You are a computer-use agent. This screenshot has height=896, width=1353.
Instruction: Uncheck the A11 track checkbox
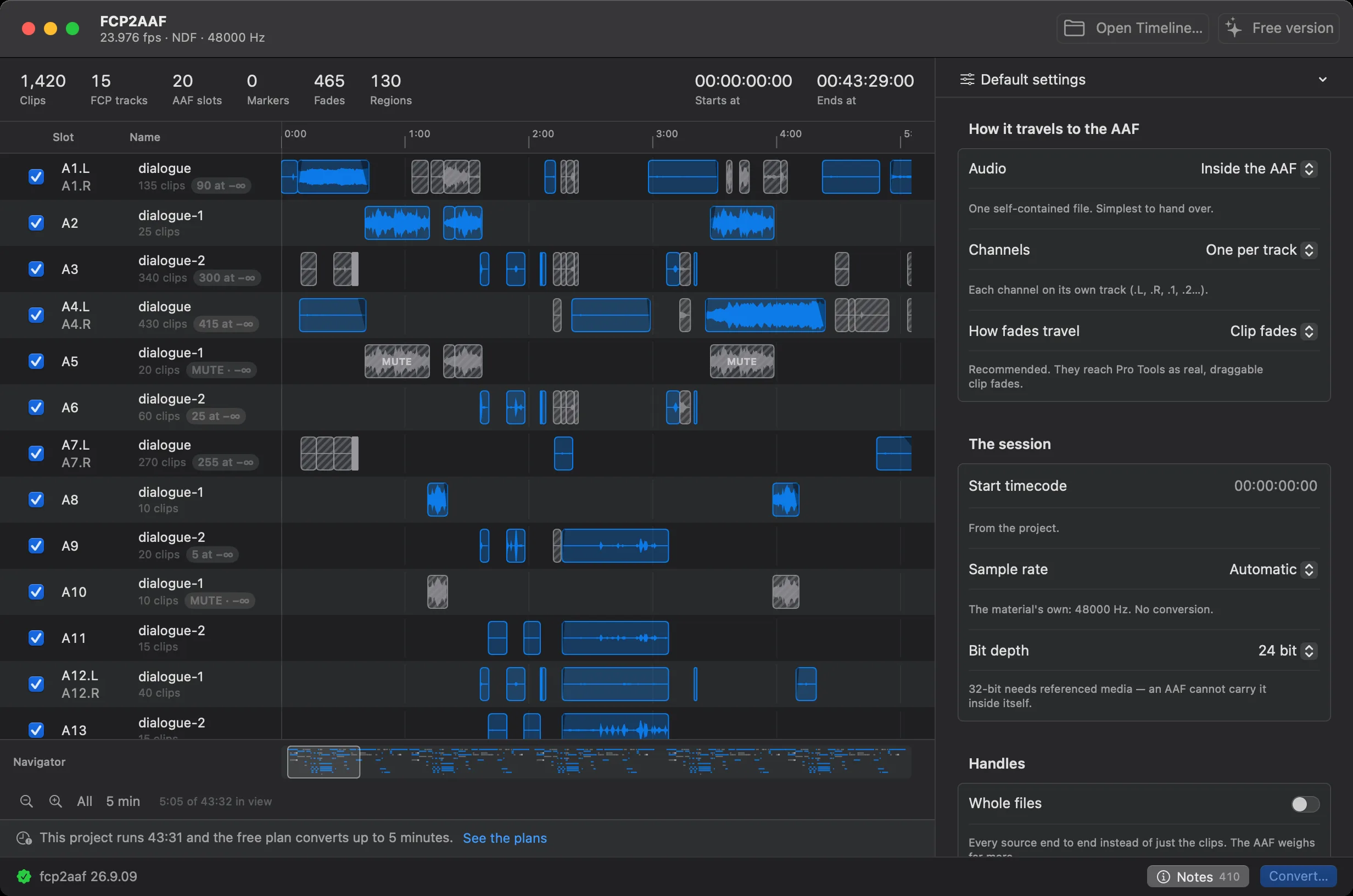(36, 638)
